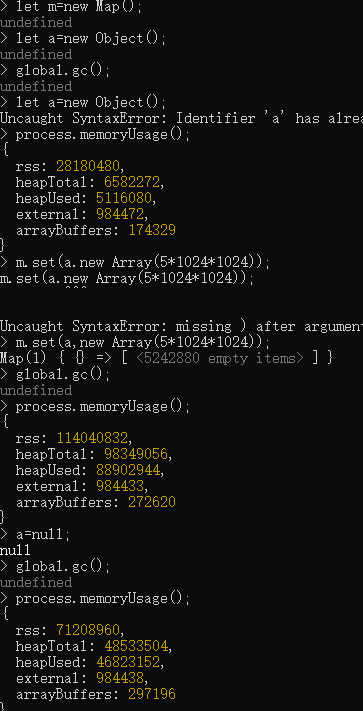Click the 'missing ) after argument' error line
This screenshot has width=363, height=711.
(x=181, y=326)
